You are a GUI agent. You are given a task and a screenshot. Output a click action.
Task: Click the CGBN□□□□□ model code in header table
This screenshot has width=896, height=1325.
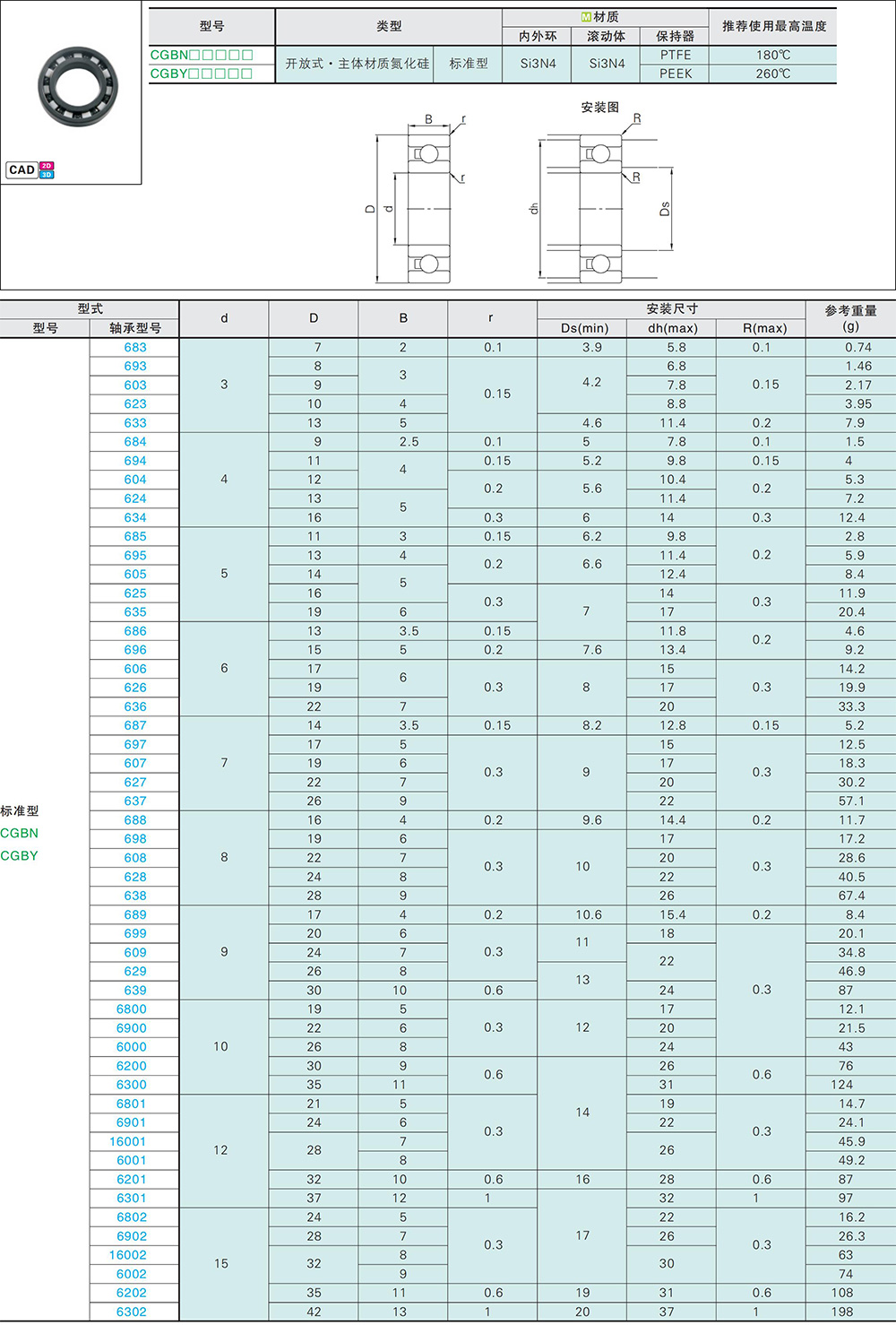[x=202, y=55]
